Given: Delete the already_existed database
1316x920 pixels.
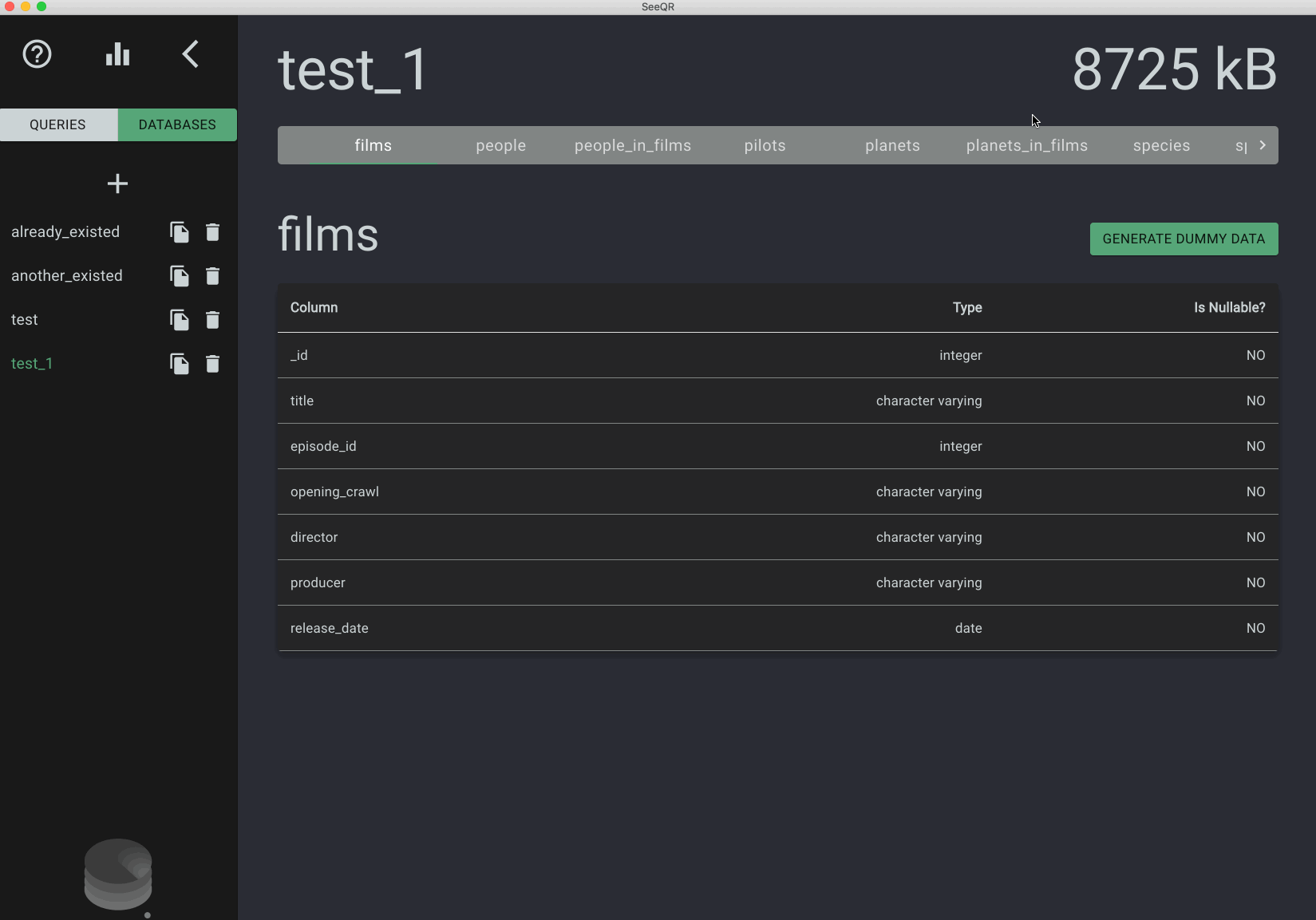Looking at the screenshot, I should tap(212, 232).
